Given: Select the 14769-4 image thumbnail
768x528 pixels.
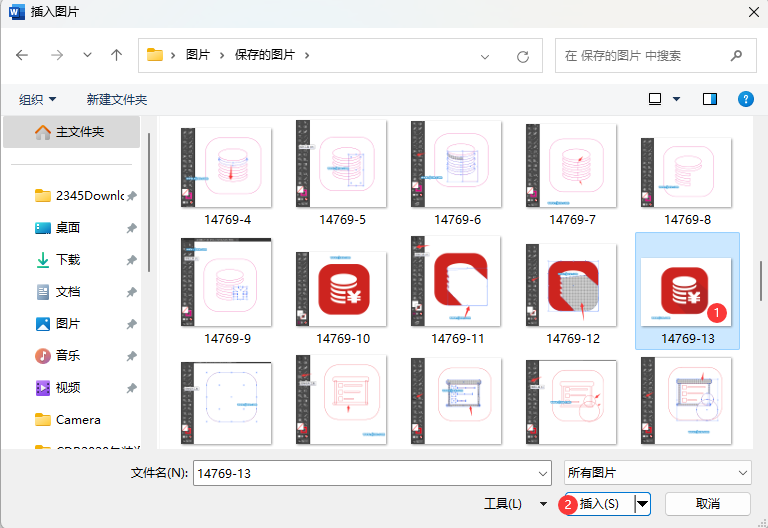Looking at the screenshot, I should coord(226,167).
